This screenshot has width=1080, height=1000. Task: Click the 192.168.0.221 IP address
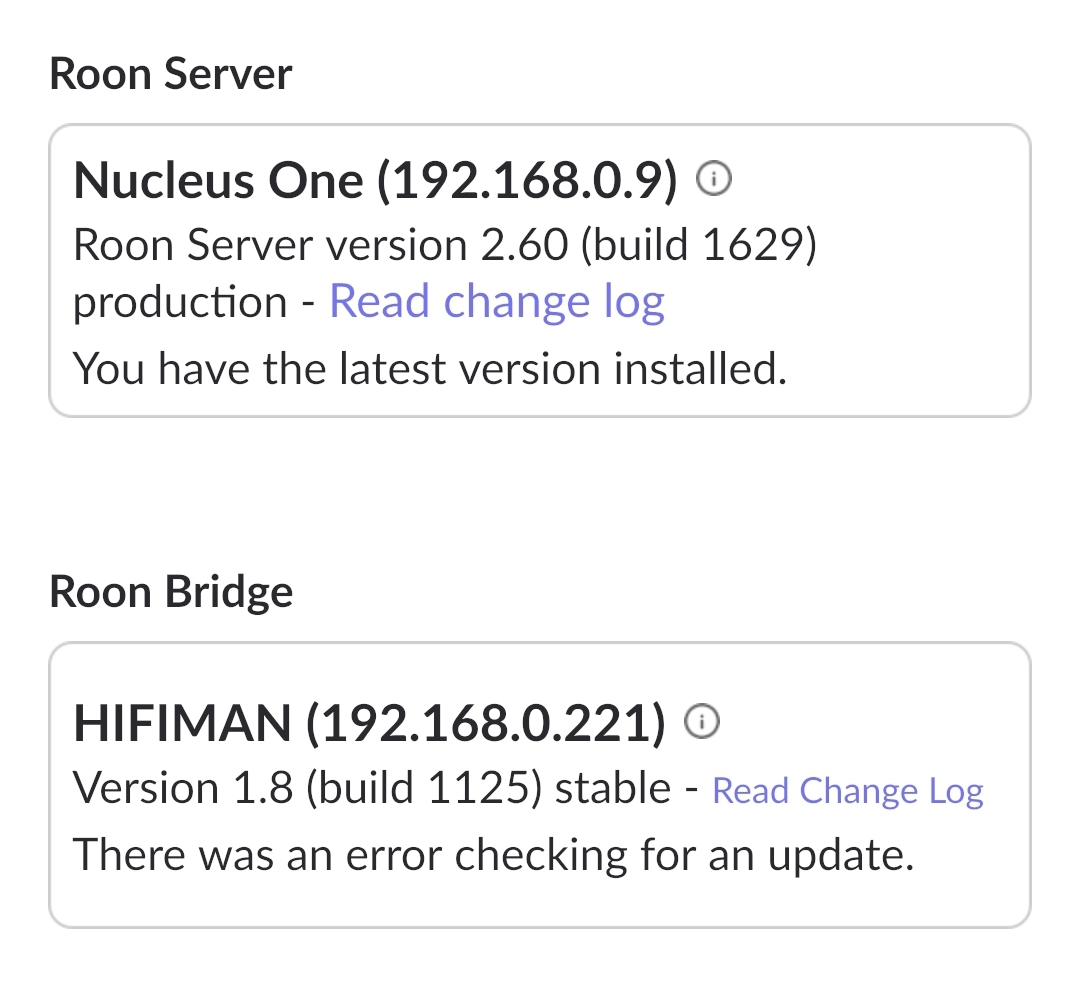(485, 723)
